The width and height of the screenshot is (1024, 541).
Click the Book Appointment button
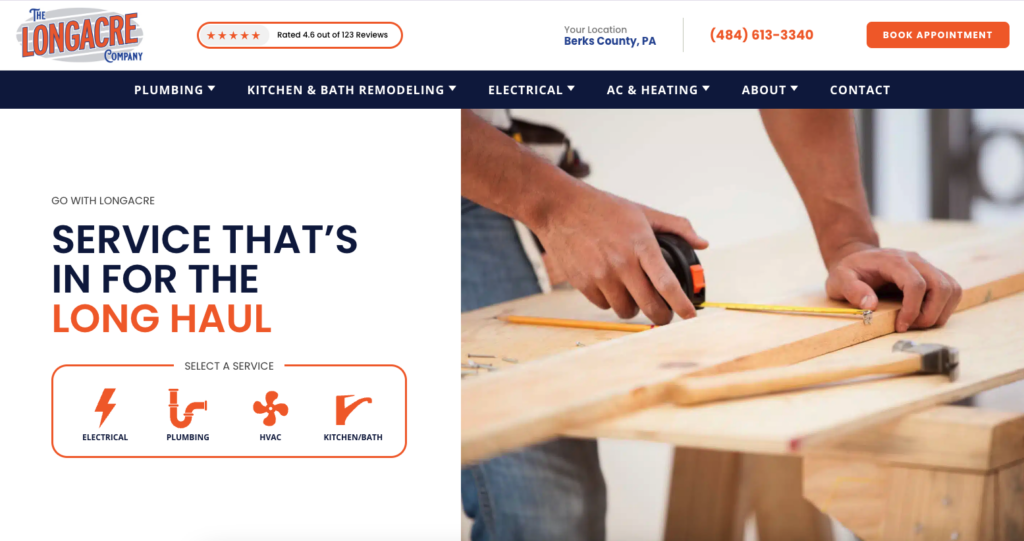coord(937,35)
